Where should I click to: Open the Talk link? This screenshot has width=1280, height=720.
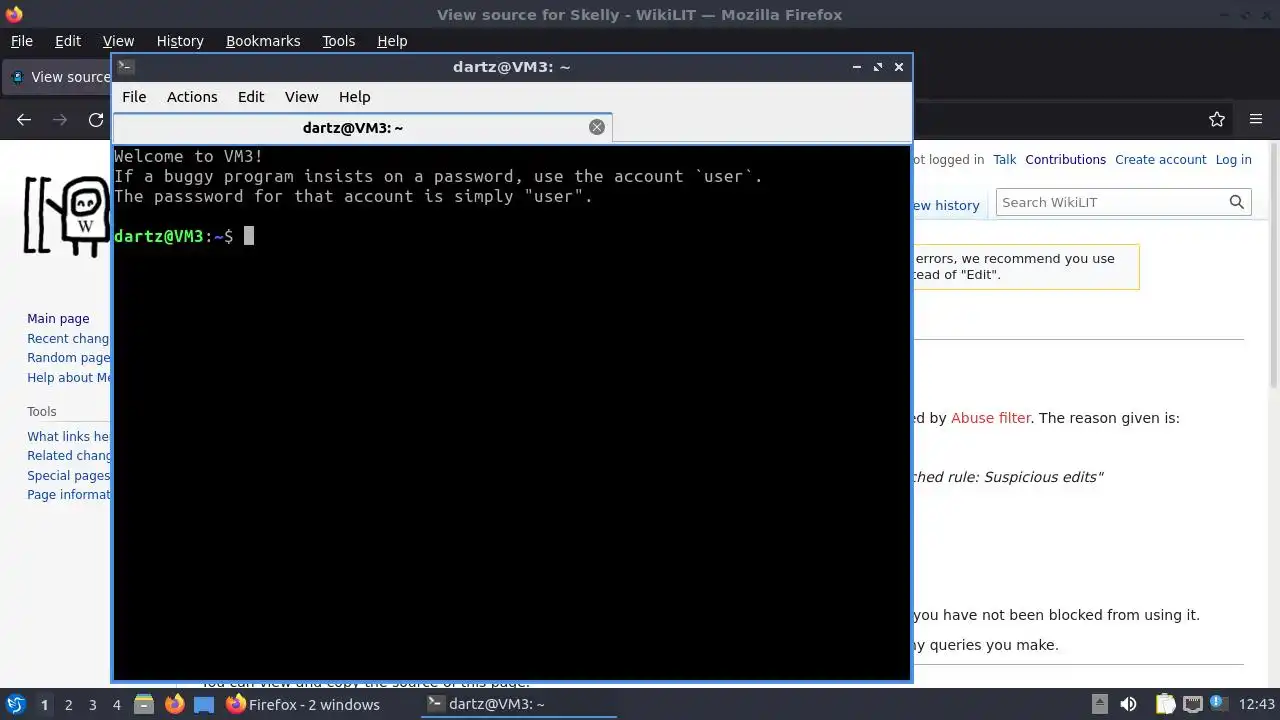(x=1004, y=160)
